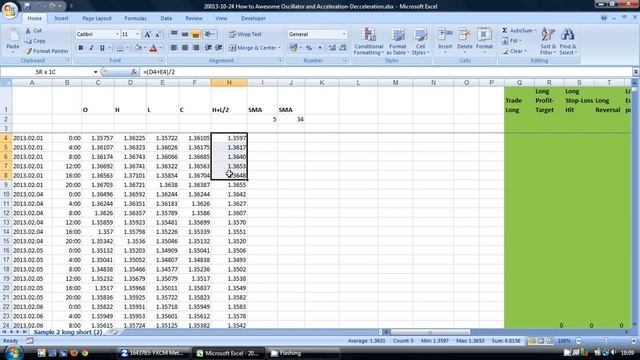Open the General number format dropdown
The image size is (640, 360).
point(344,34)
